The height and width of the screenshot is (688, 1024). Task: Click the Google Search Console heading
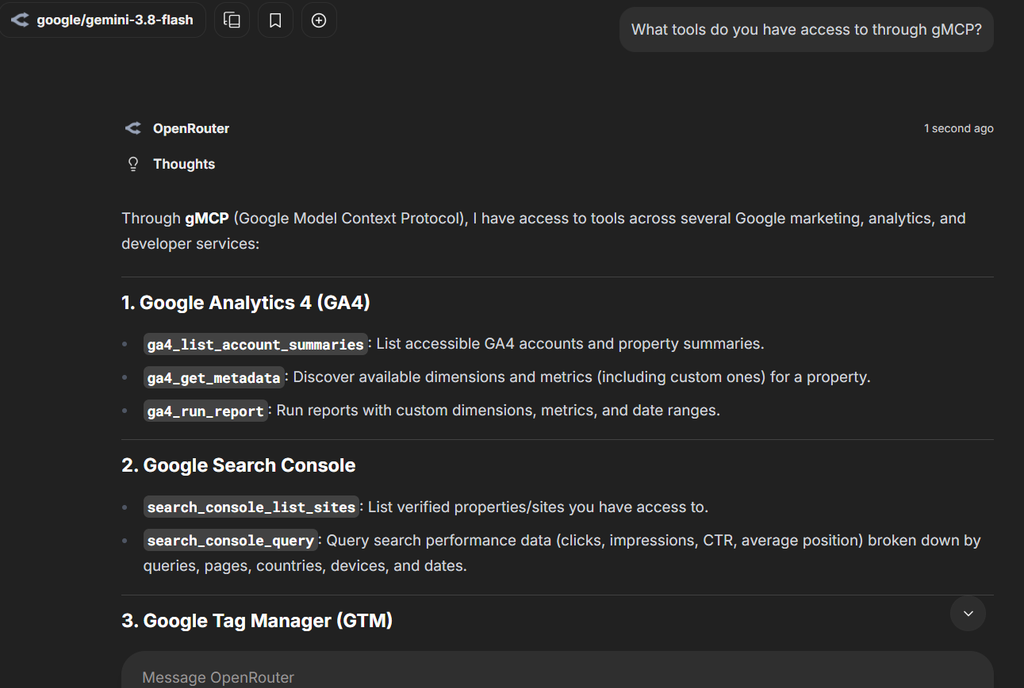tap(238, 465)
